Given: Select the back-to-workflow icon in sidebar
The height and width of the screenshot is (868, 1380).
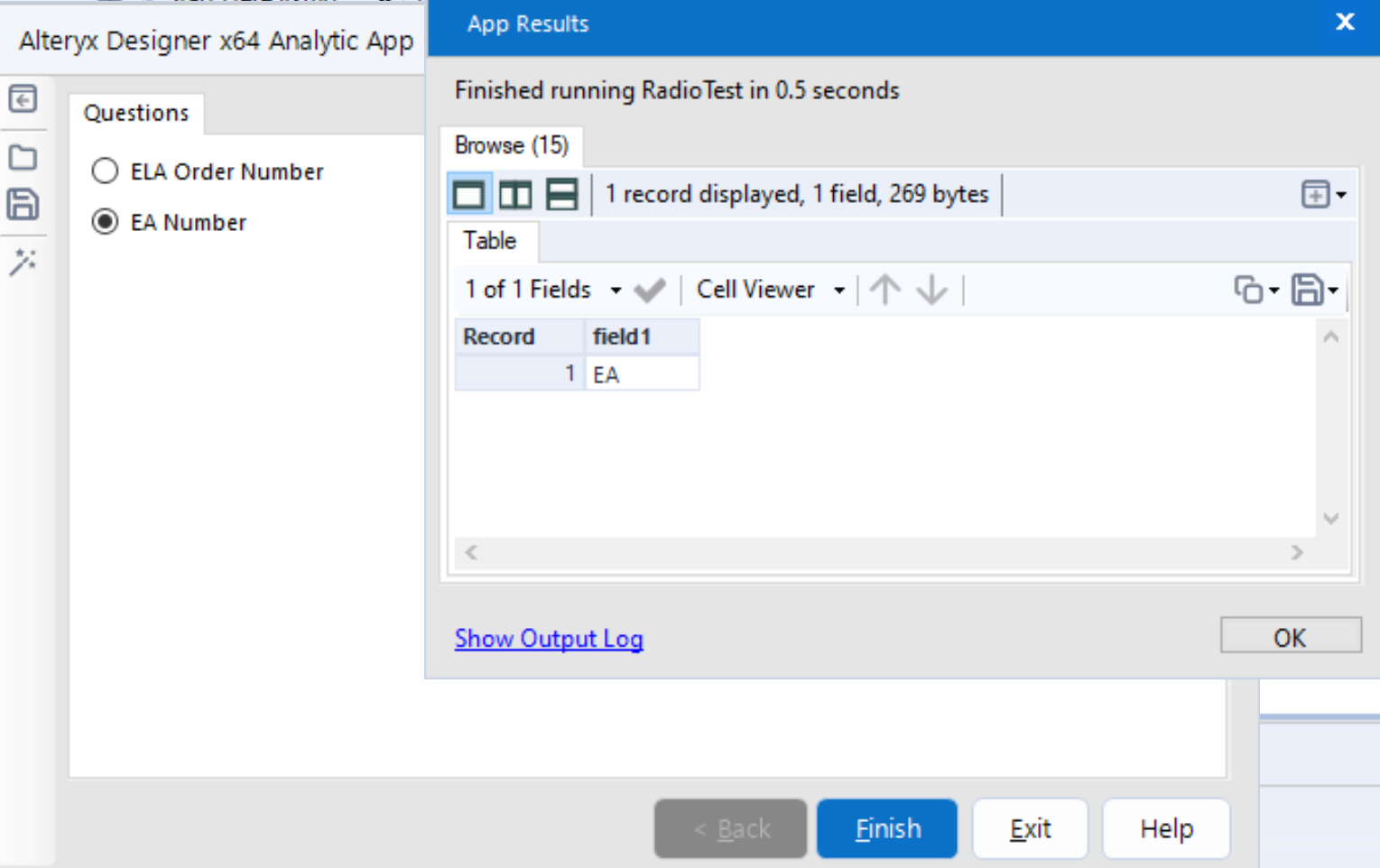Looking at the screenshot, I should 24,100.
